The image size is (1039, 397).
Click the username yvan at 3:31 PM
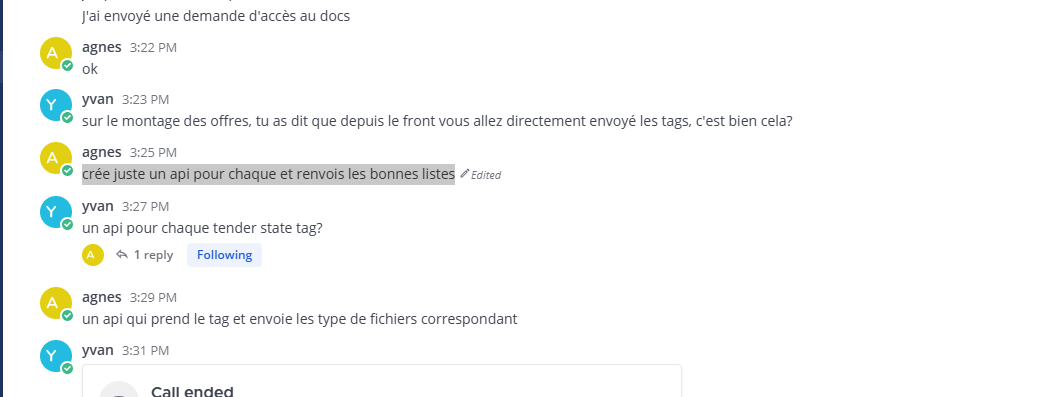coord(97,350)
